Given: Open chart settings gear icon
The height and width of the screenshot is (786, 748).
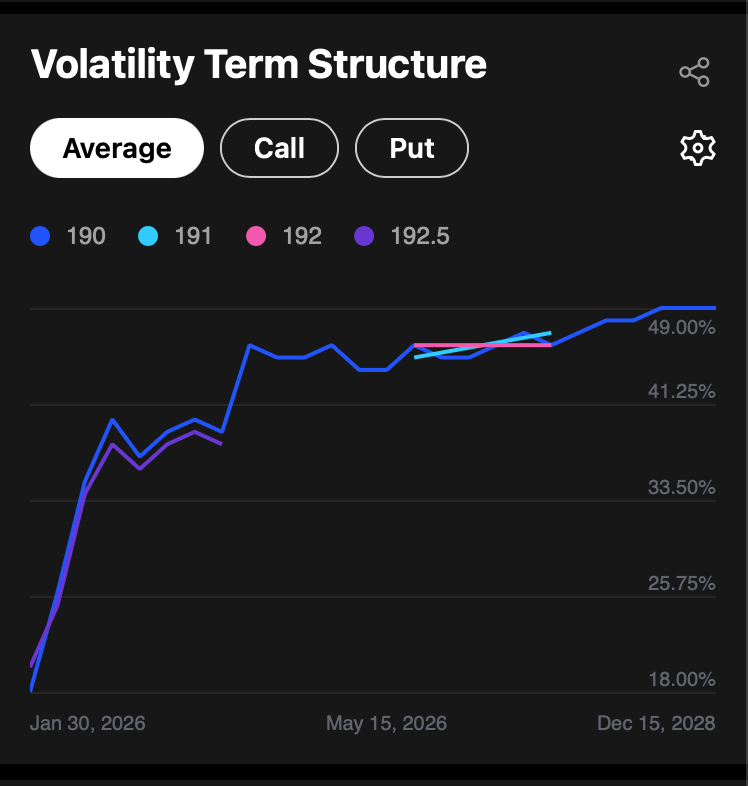Looking at the screenshot, I should (697, 148).
